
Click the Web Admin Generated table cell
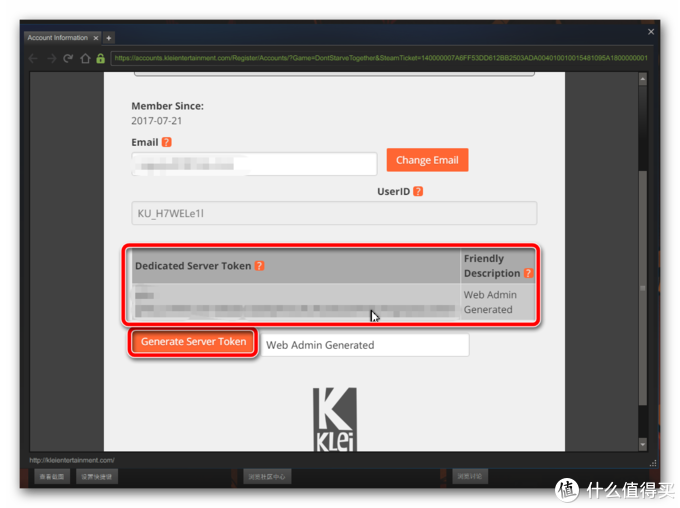tap(497, 302)
